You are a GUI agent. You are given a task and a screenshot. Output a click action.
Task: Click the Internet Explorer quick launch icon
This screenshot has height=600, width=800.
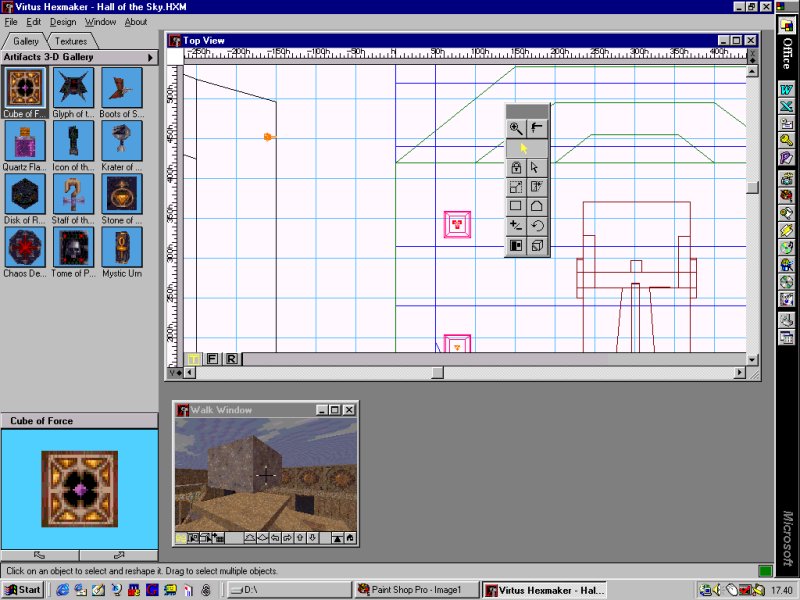coord(63,590)
